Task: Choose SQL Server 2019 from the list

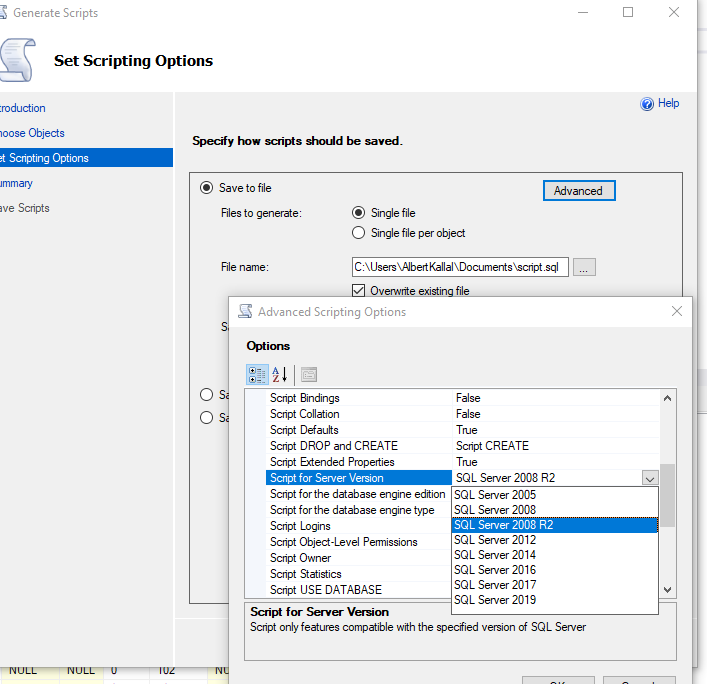Action: click(x=555, y=600)
